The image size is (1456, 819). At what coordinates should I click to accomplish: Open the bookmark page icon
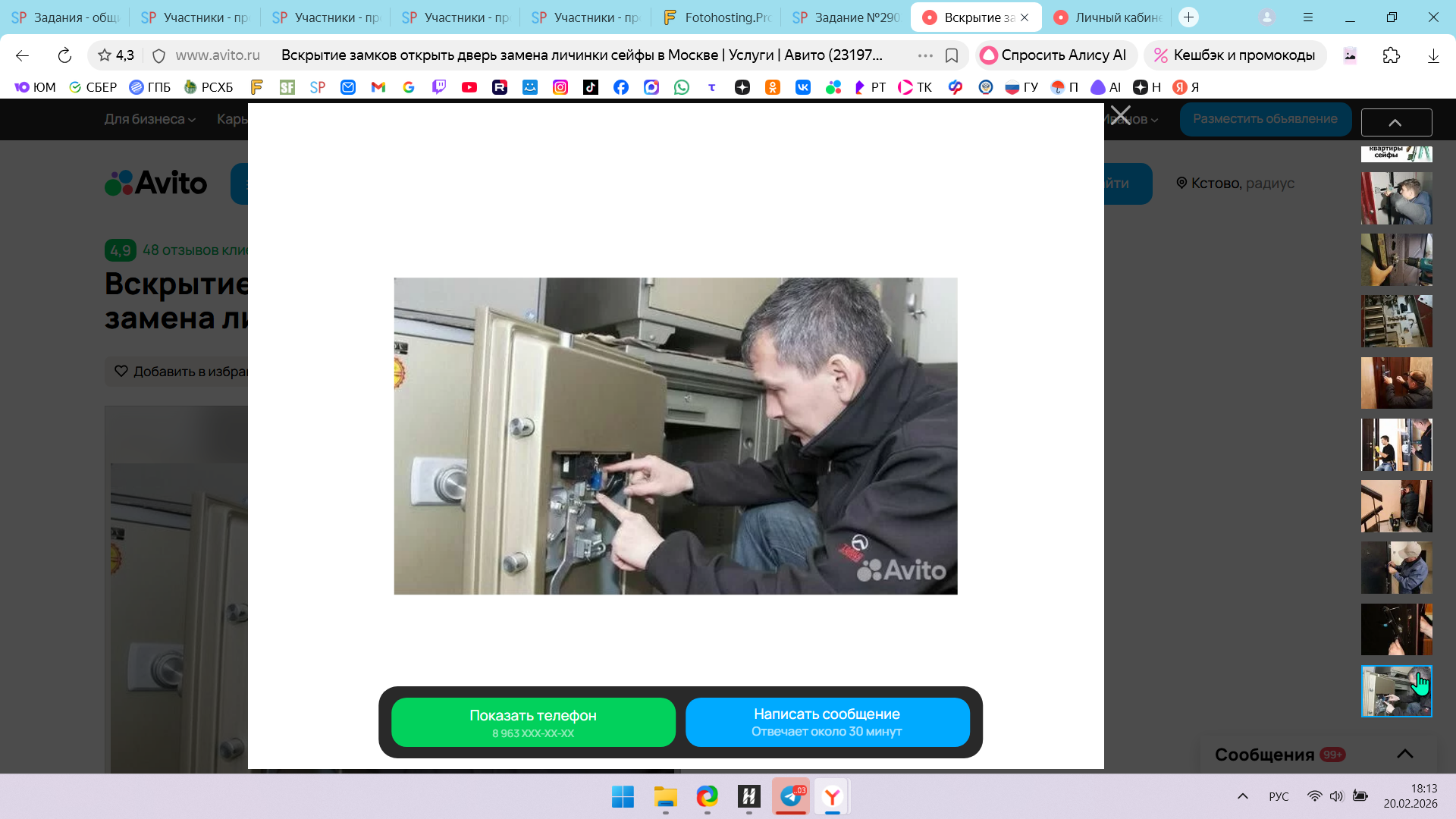tap(952, 55)
